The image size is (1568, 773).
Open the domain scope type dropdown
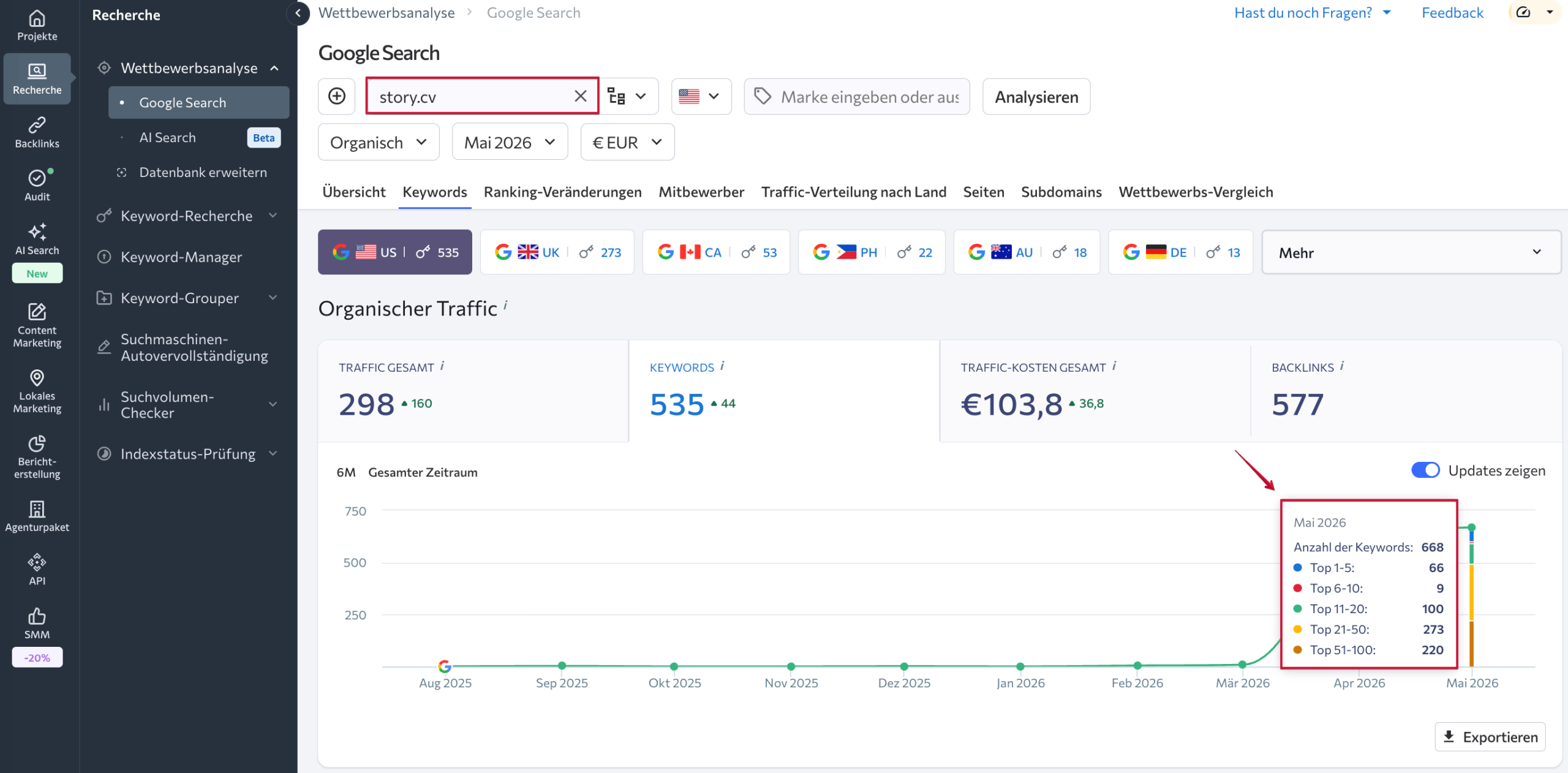pyautogui.click(x=628, y=96)
